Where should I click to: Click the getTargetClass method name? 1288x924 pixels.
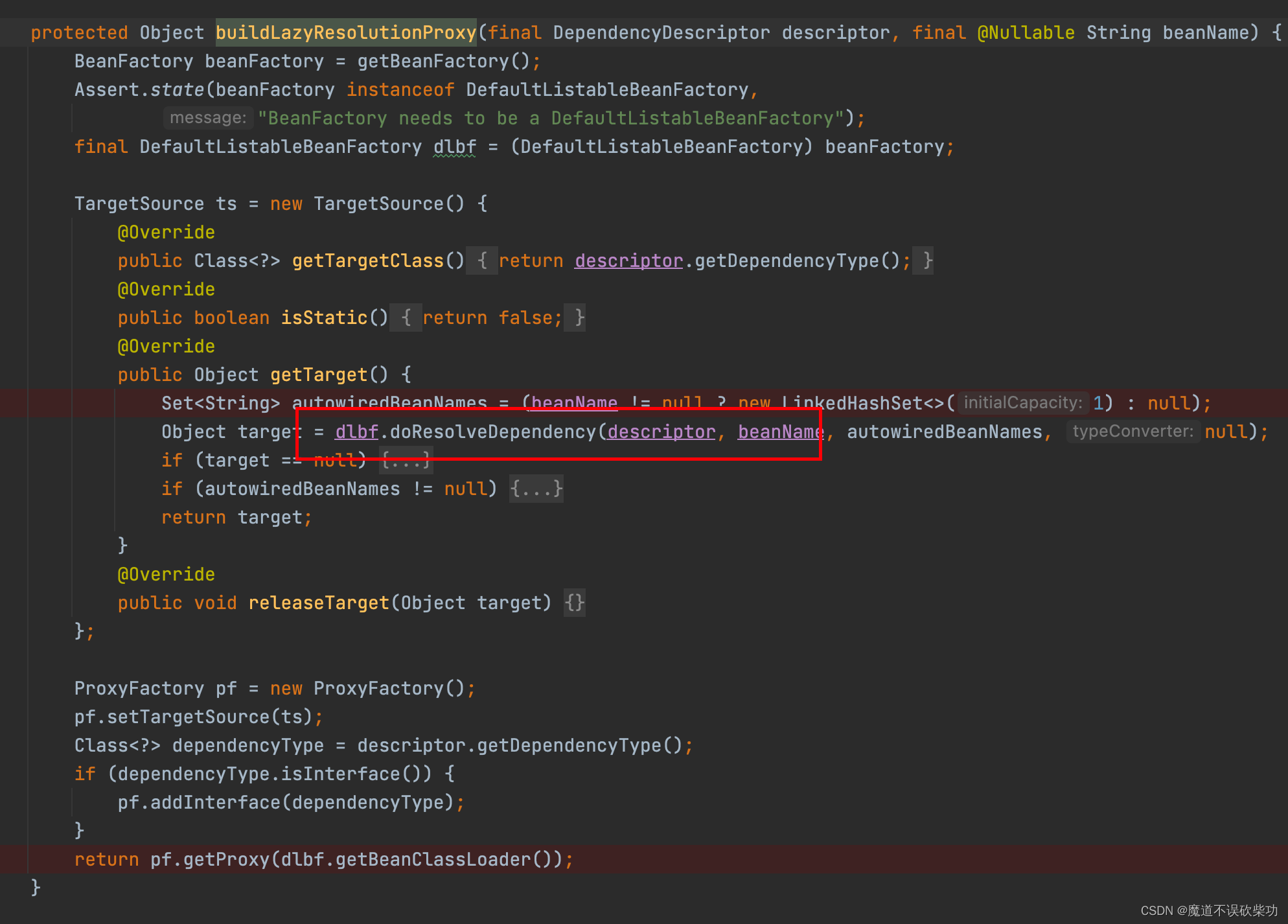[x=368, y=260]
